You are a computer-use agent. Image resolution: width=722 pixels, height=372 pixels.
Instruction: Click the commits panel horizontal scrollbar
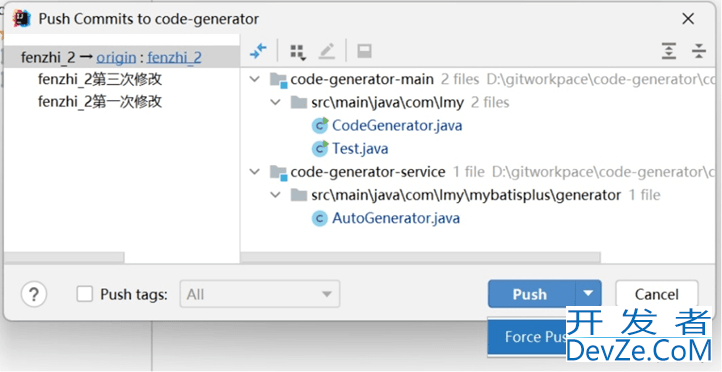(x=64, y=257)
